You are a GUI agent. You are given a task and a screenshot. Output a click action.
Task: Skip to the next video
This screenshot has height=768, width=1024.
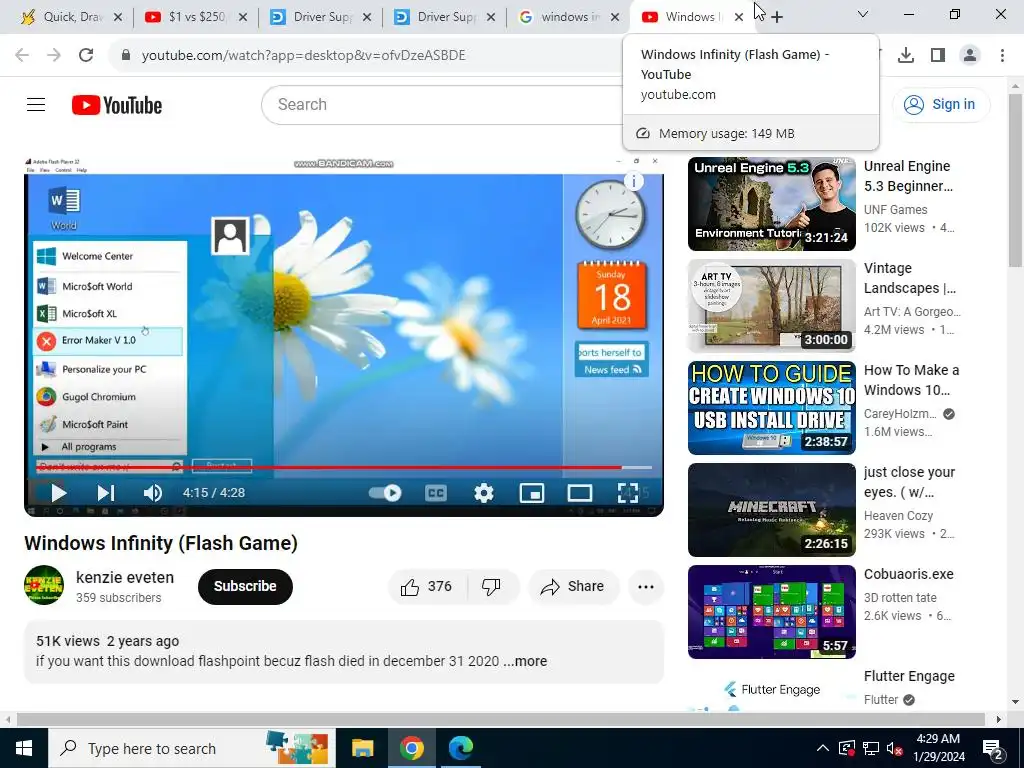[x=105, y=493]
